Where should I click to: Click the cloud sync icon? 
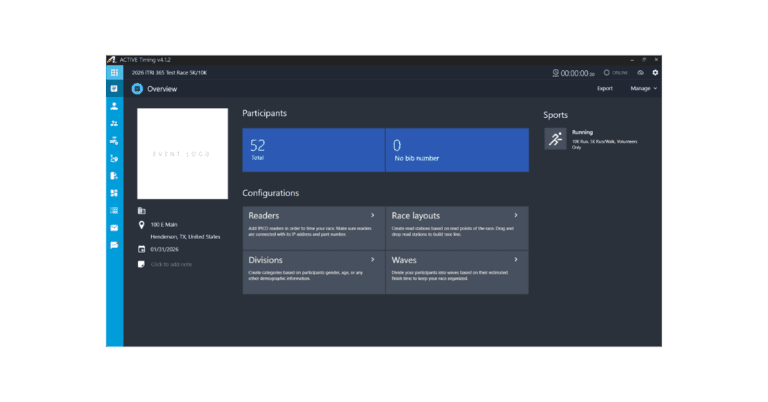click(641, 72)
